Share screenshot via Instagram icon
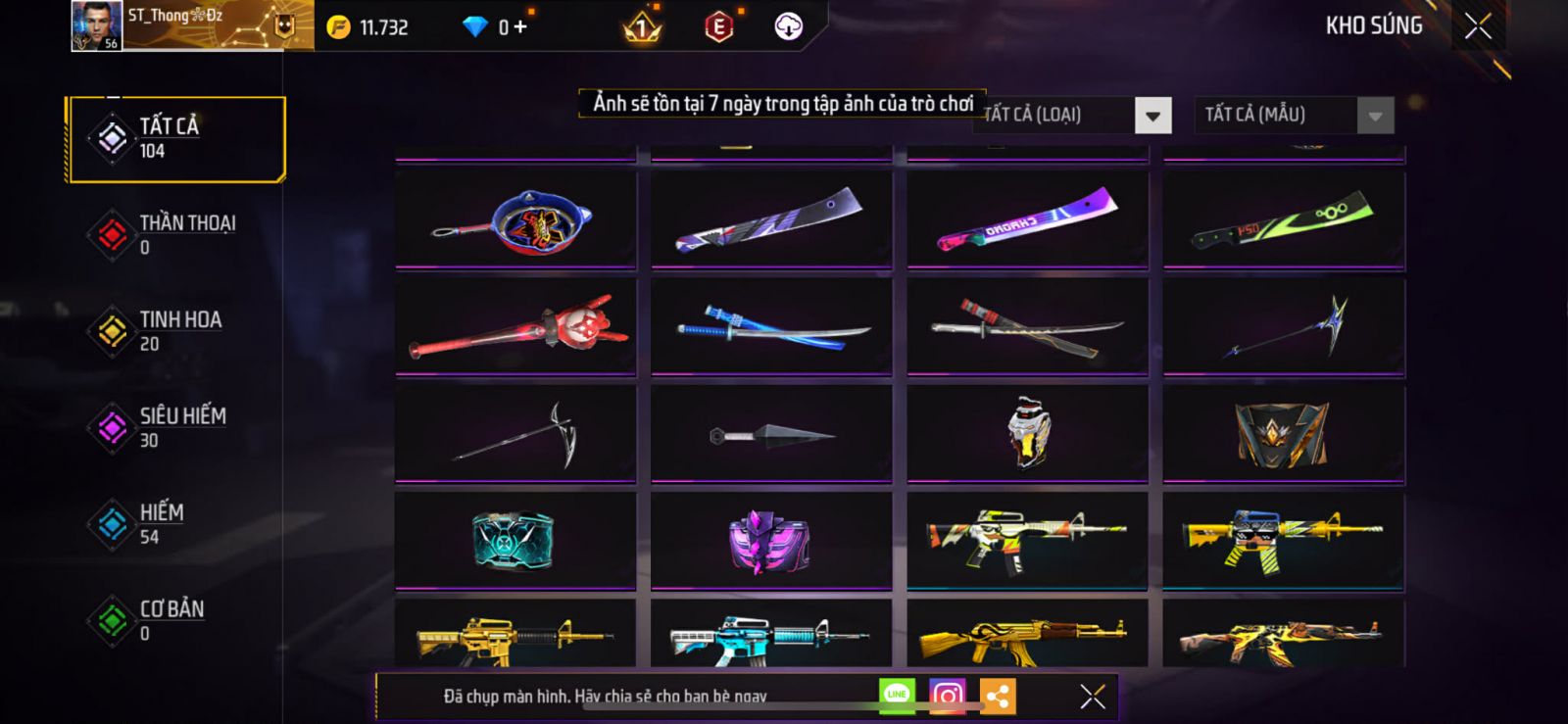 pos(947,697)
